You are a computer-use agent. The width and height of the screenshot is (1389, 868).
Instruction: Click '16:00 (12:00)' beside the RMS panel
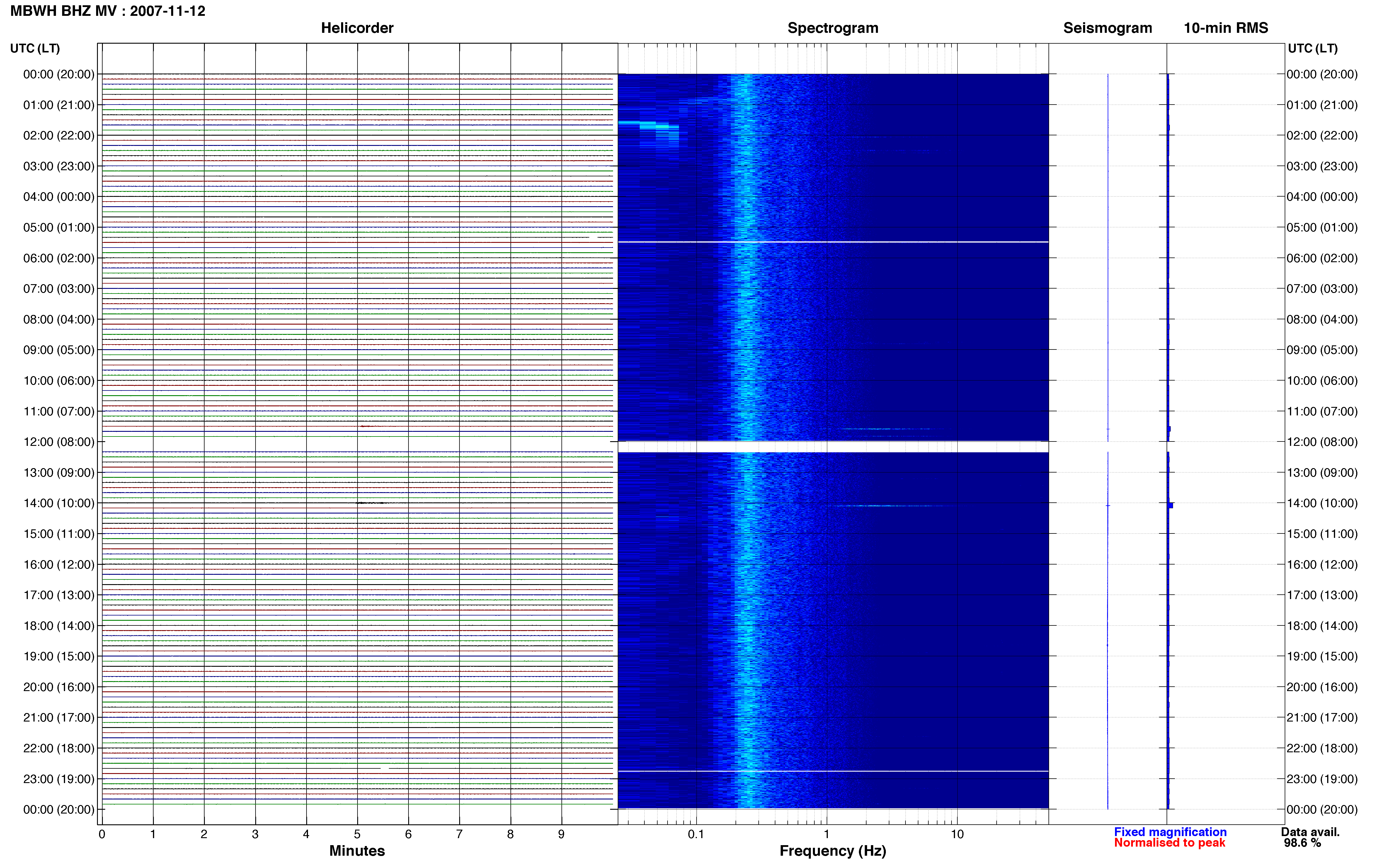[1322, 565]
